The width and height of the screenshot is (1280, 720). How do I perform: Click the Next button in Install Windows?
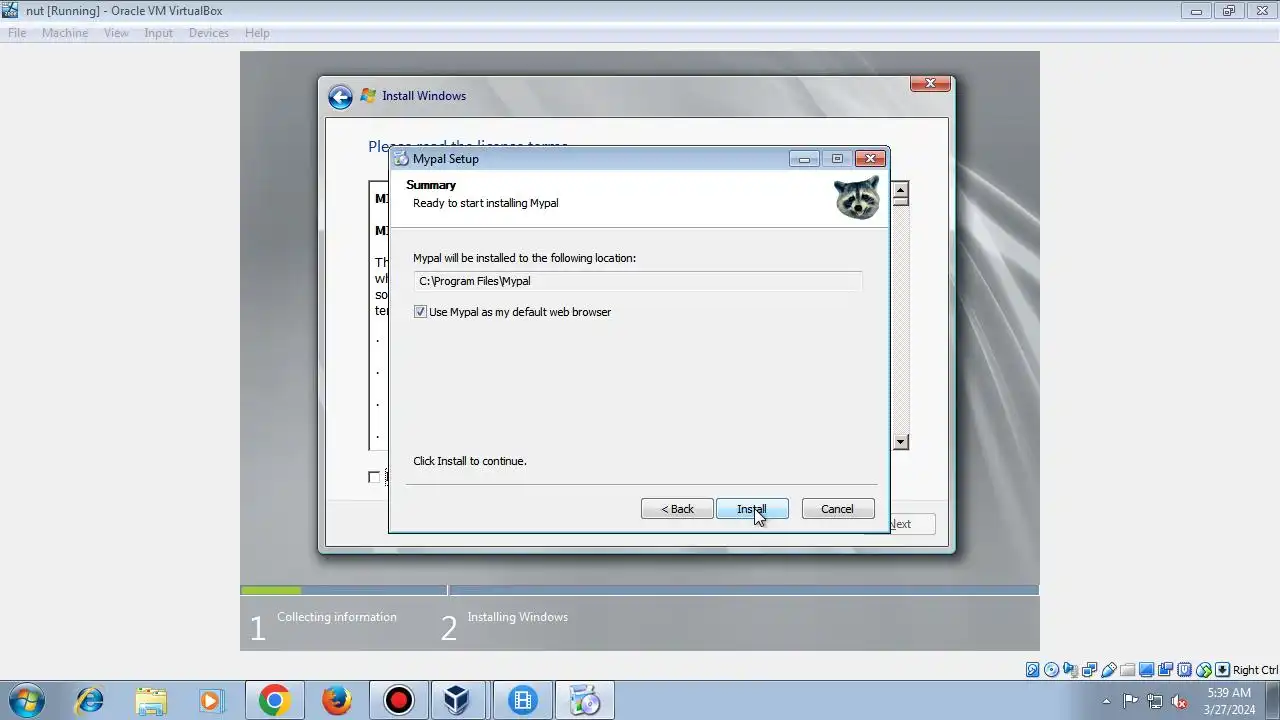pyautogui.click(x=900, y=524)
